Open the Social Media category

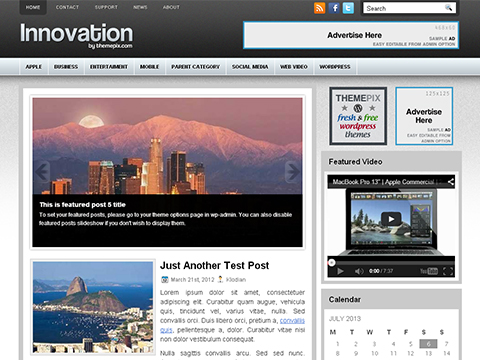pos(250,67)
